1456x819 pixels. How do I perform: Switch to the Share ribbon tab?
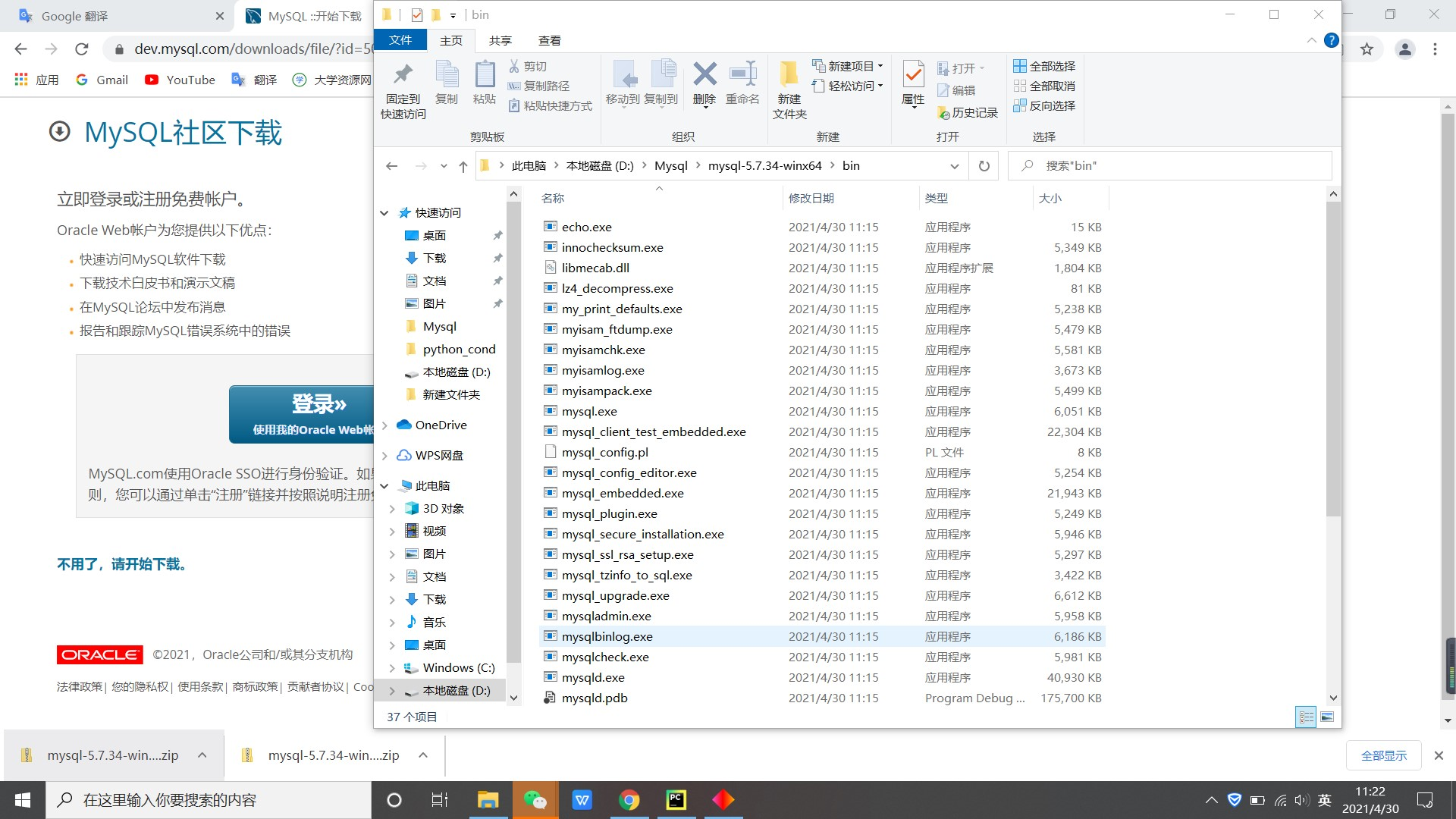click(x=500, y=40)
